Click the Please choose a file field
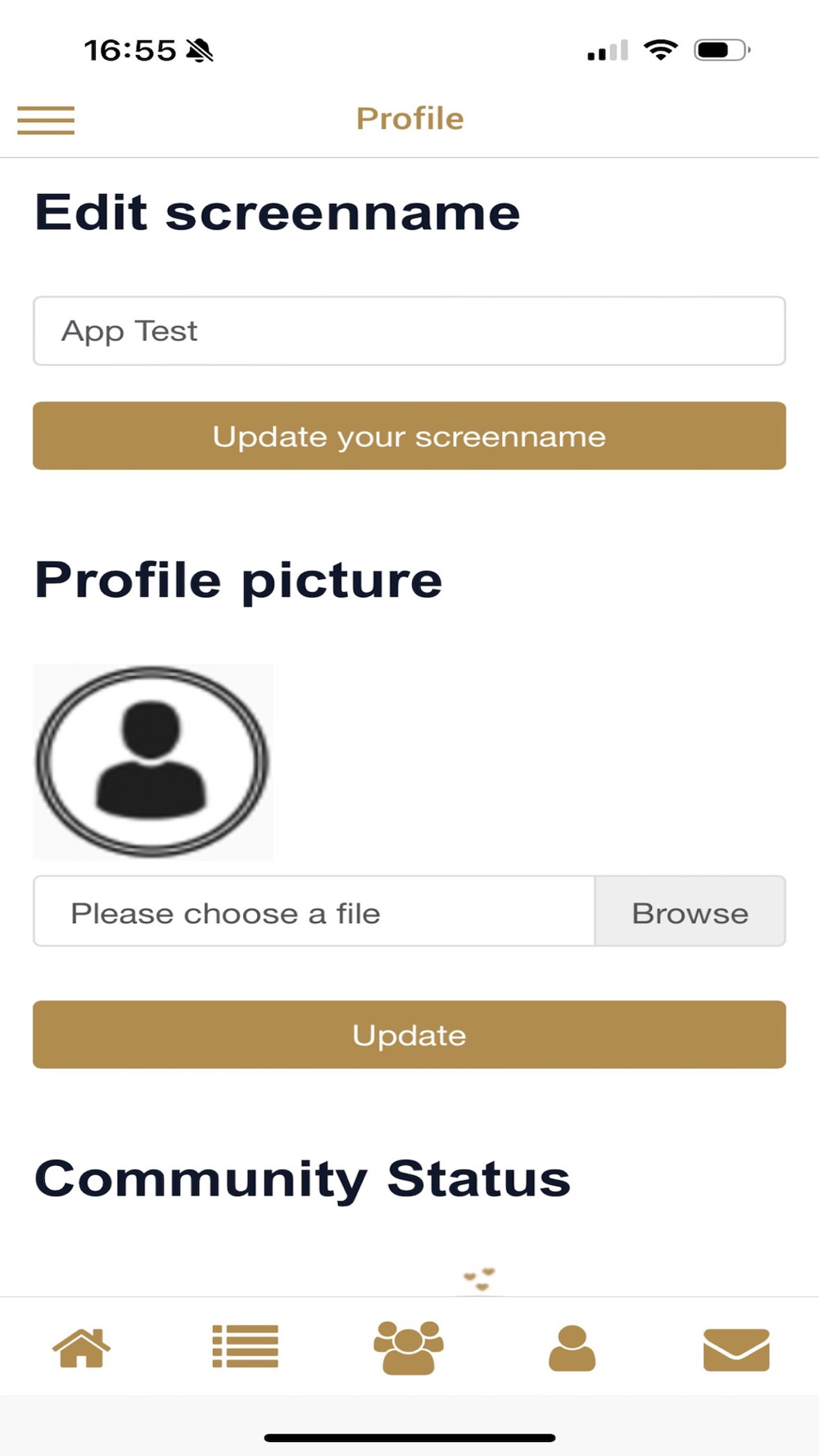The height and width of the screenshot is (1456, 819). coord(314,911)
